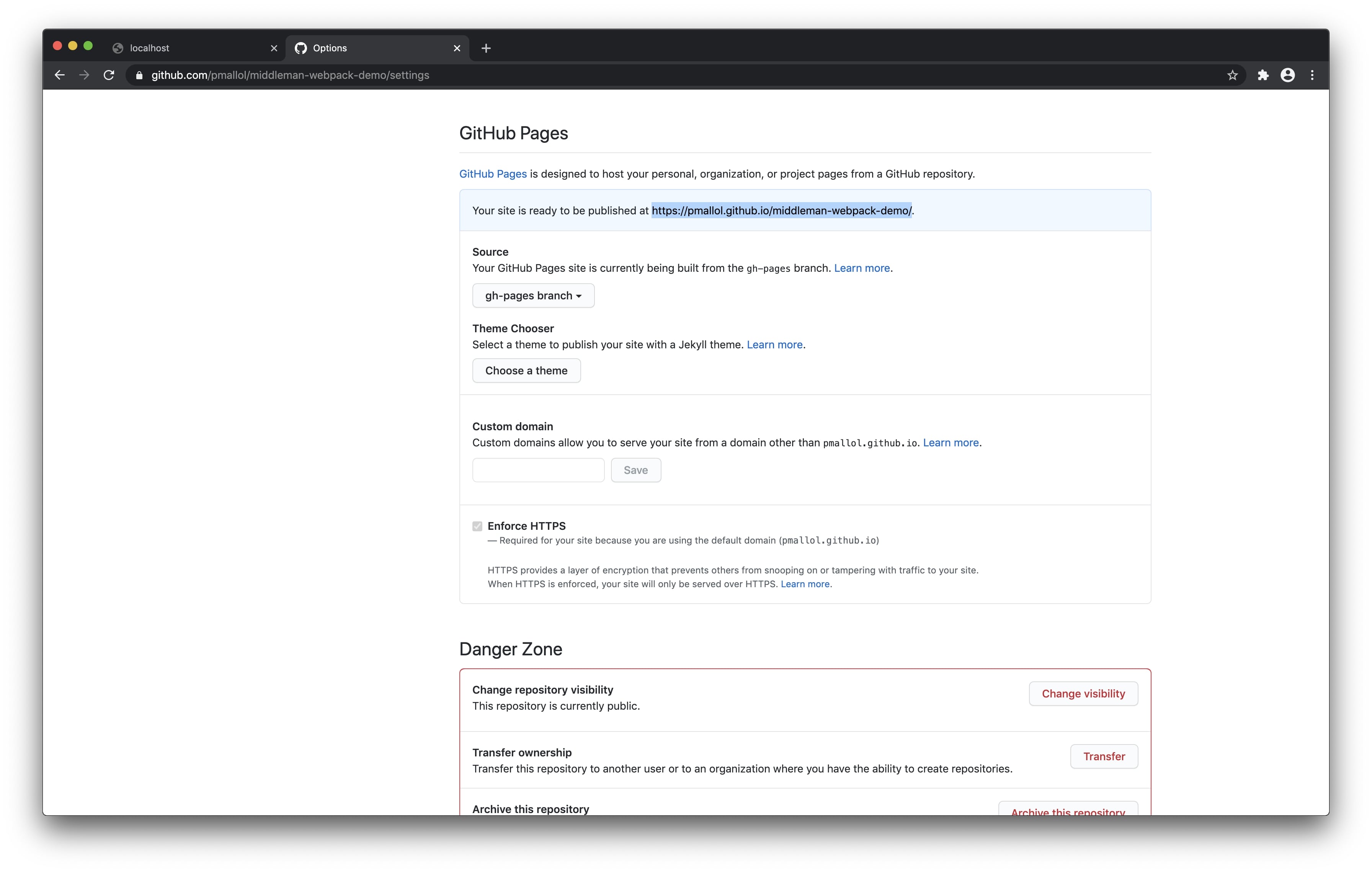This screenshot has height=872, width=1372.
Task: Click the Custom domain text field
Action: tap(538, 470)
